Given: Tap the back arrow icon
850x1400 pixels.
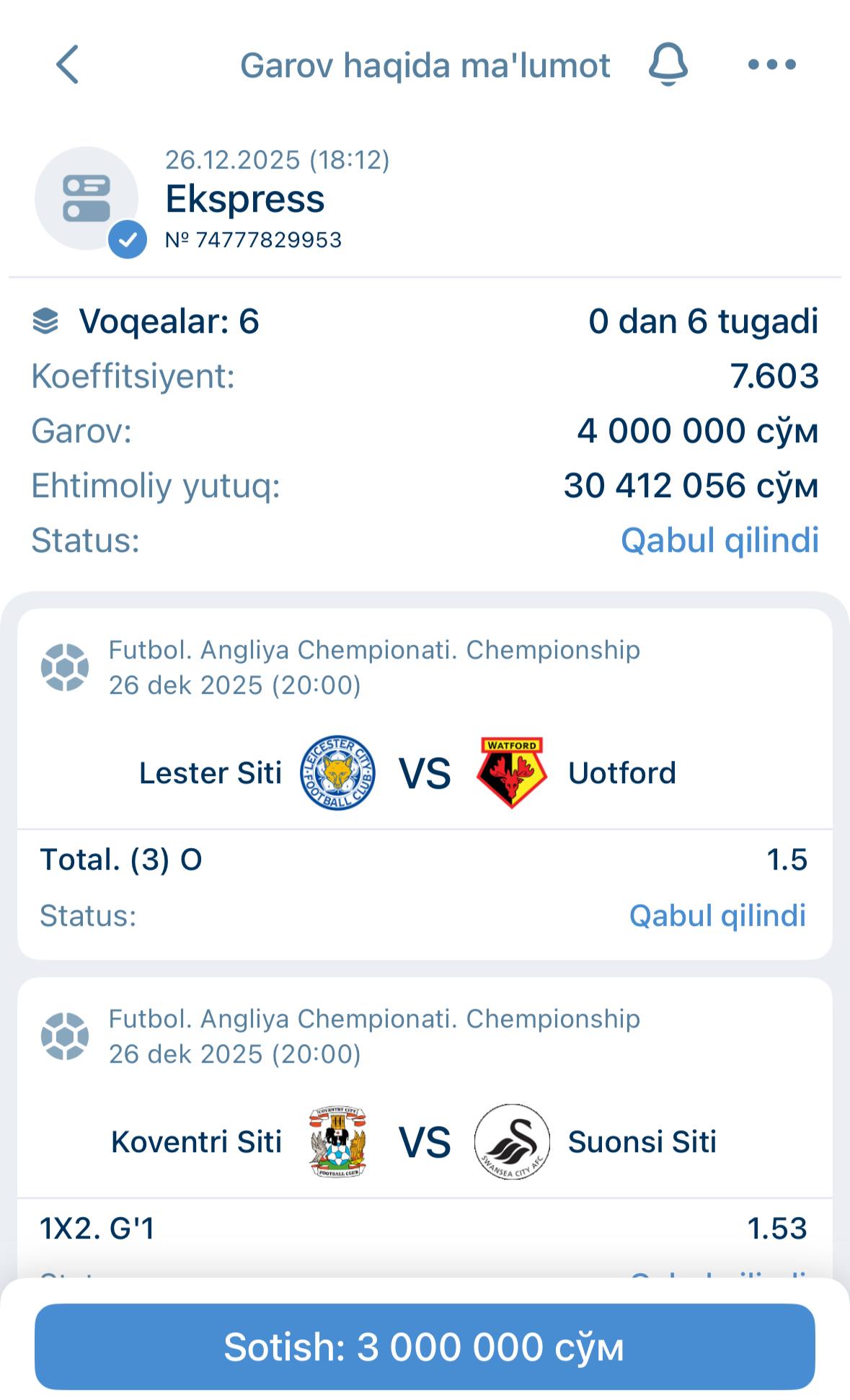Looking at the screenshot, I should point(68,65).
